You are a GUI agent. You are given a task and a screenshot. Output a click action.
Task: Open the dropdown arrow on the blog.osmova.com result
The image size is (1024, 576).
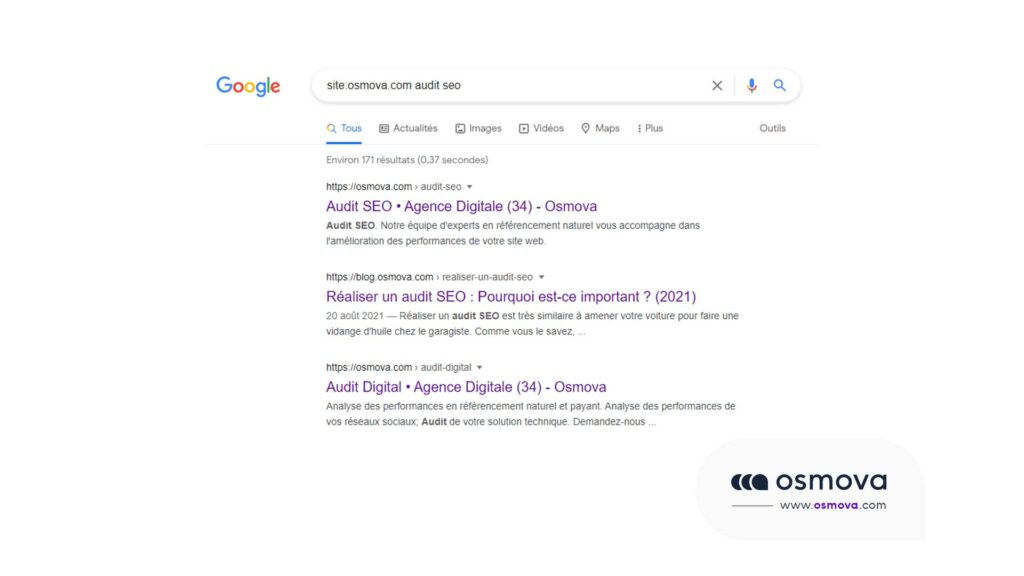541,277
